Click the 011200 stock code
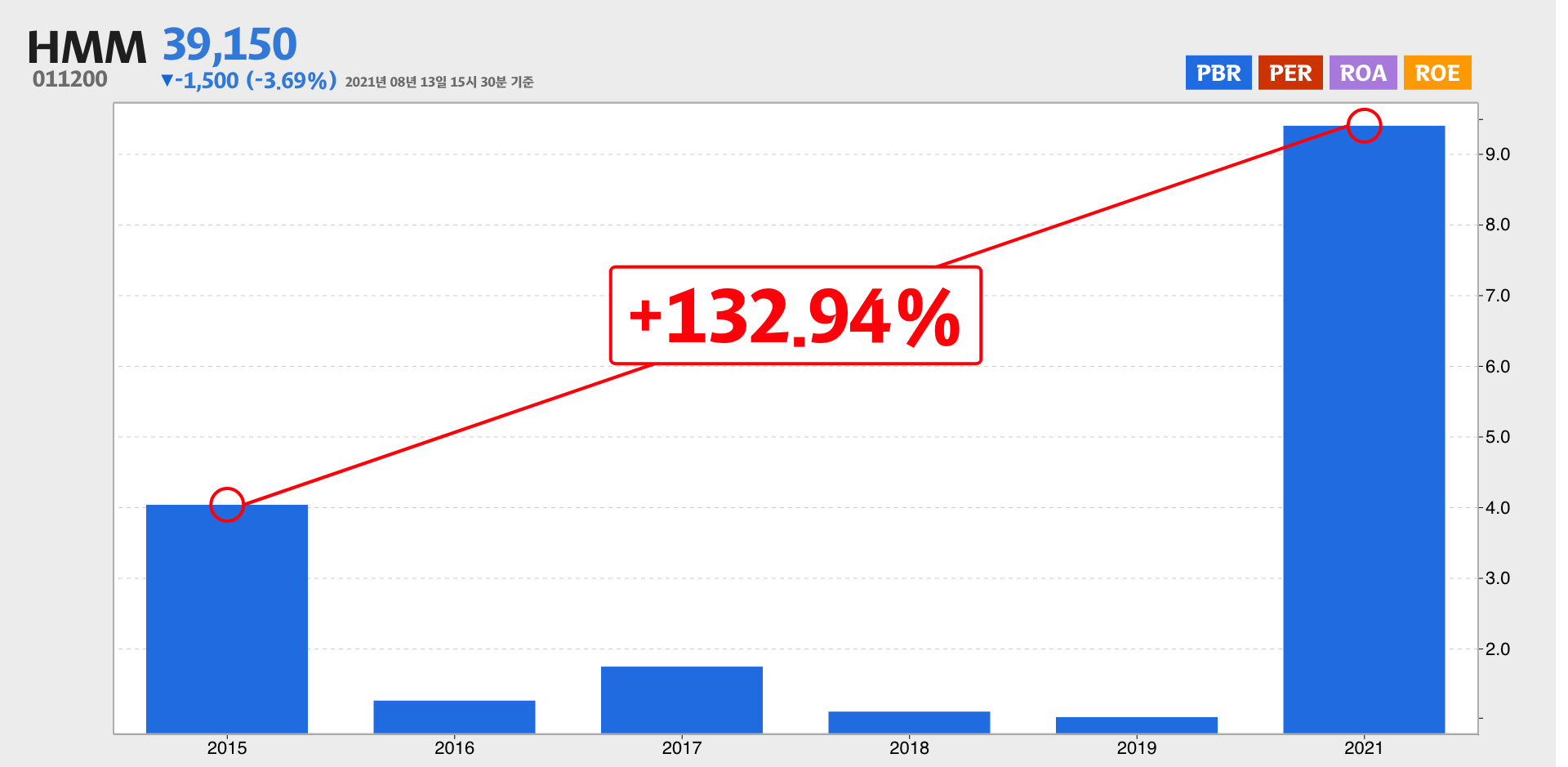Screen dimensions: 1568x767 [70, 79]
